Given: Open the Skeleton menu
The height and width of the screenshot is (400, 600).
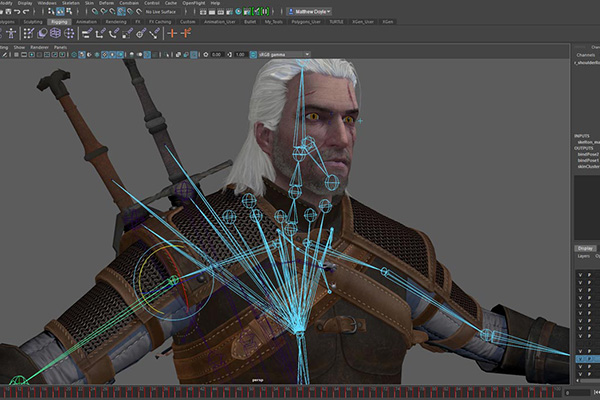Looking at the screenshot, I should pyautogui.click(x=71, y=3).
